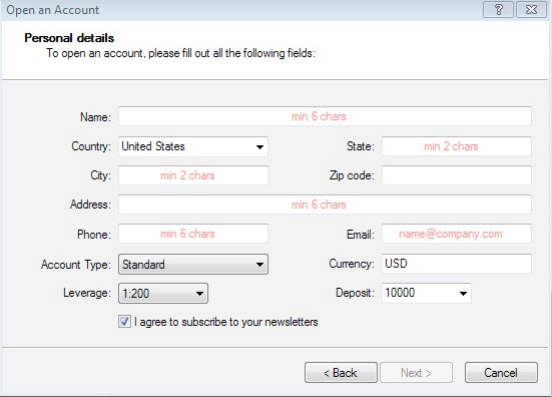Viewport: 552px width, 397px height.
Task: Open the Country dropdown showing United States
Action: coord(193,146)
